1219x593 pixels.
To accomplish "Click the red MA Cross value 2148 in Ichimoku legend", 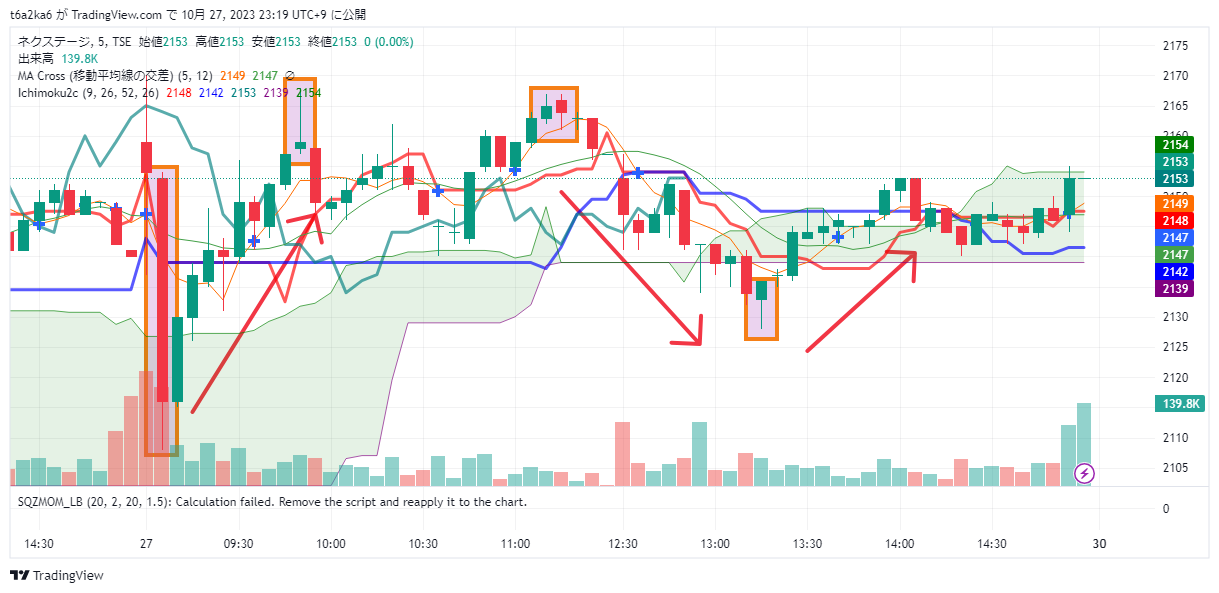I will (x=180, y=92).
